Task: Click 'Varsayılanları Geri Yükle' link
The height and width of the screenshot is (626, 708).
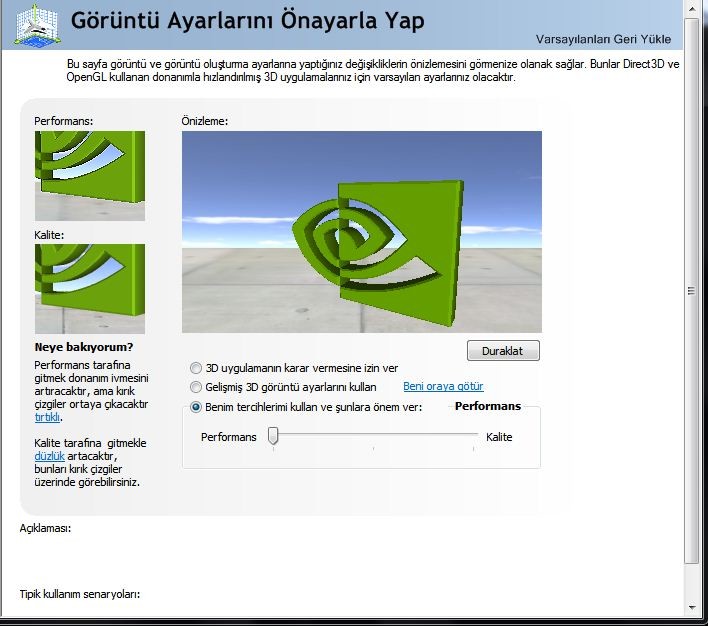Action: coord(603,39)
